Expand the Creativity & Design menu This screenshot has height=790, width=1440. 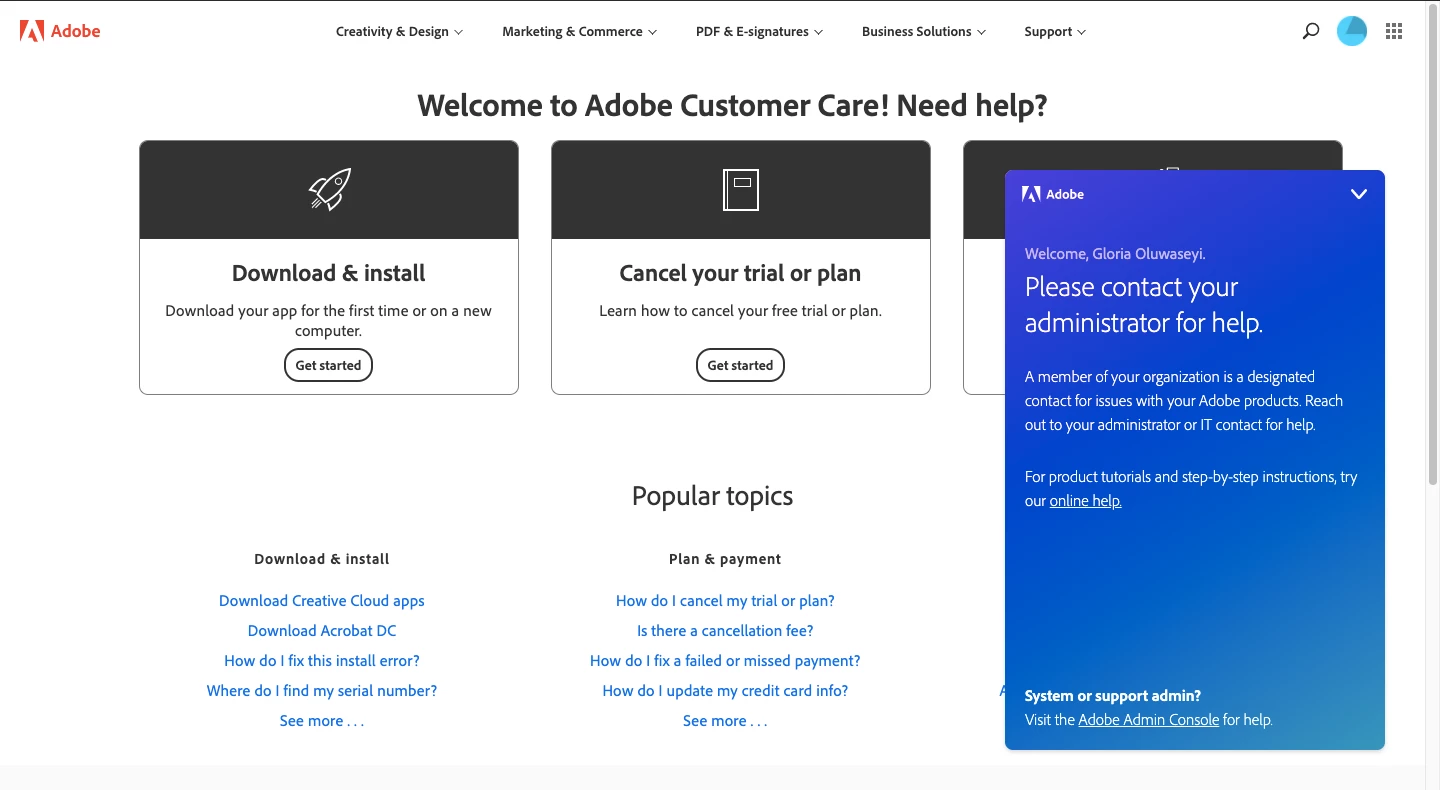pos(399,31)
